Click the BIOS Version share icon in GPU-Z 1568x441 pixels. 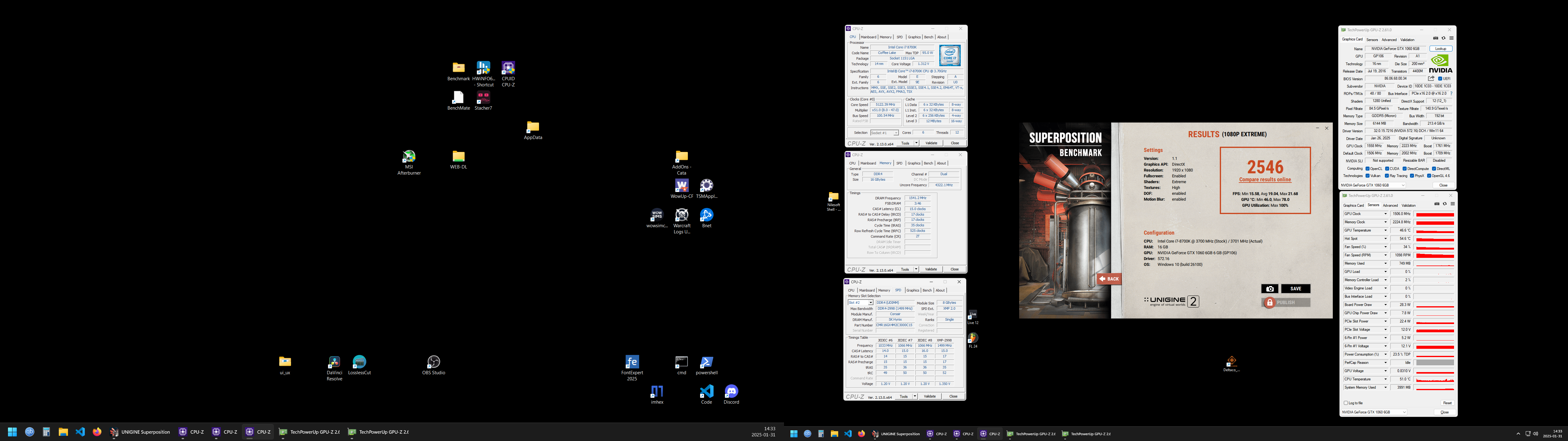click(1431, 79)
